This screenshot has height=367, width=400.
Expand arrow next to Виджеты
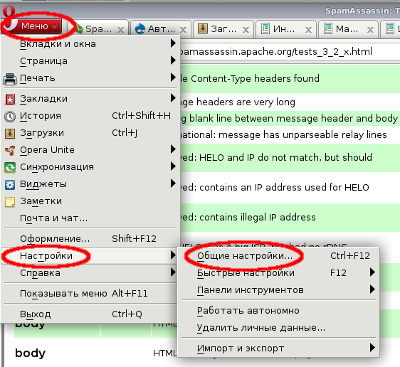pyautogui.click(x=173, y=183)
